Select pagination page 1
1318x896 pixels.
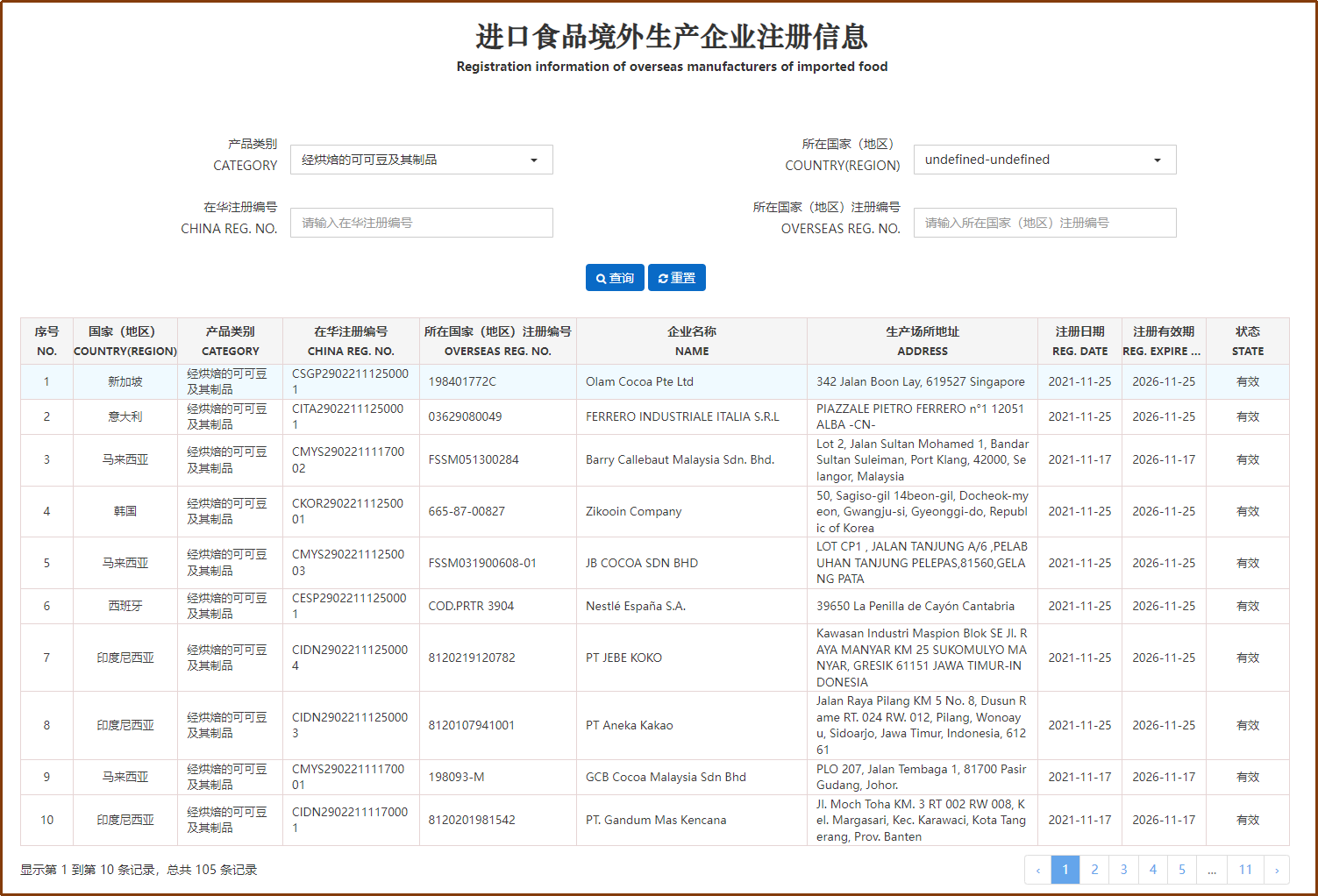point(1065,870)
